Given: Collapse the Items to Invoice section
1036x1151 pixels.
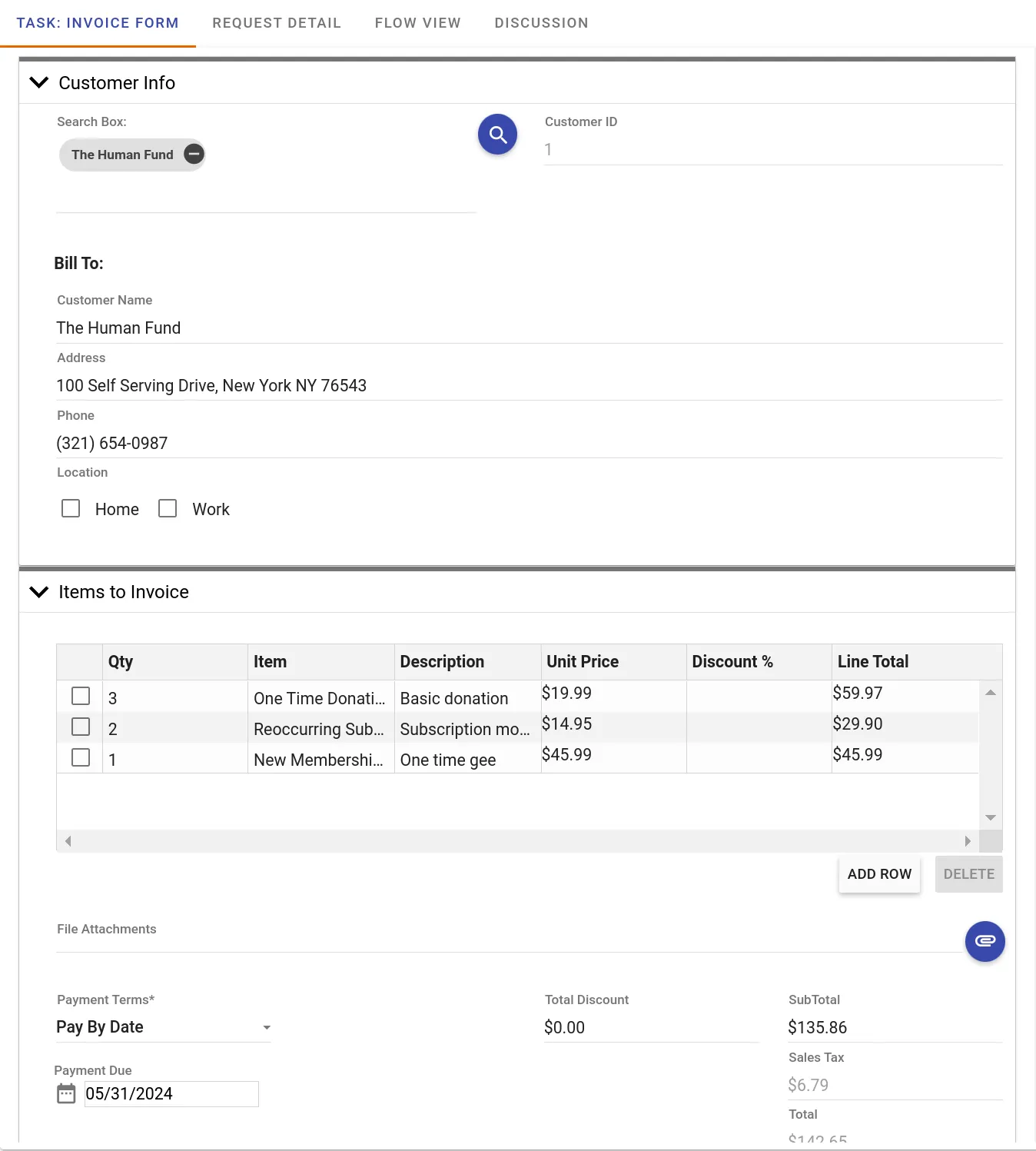Looking at the screenshot, I should point(38,591).
